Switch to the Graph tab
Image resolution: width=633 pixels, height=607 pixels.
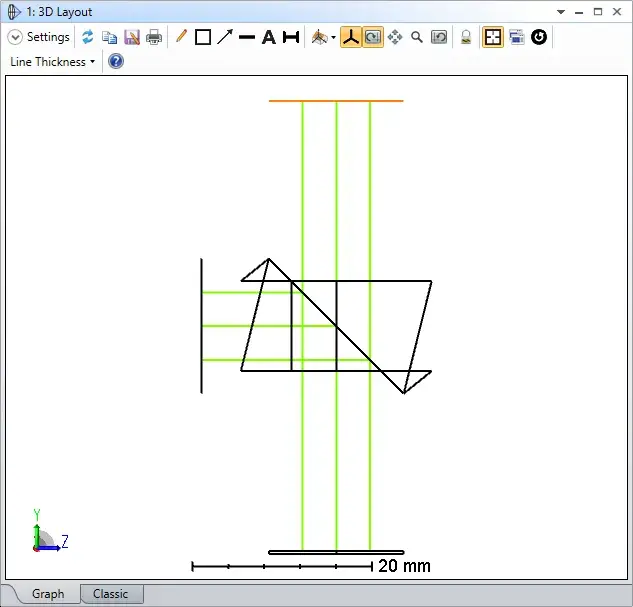click(x=48, y=594)
